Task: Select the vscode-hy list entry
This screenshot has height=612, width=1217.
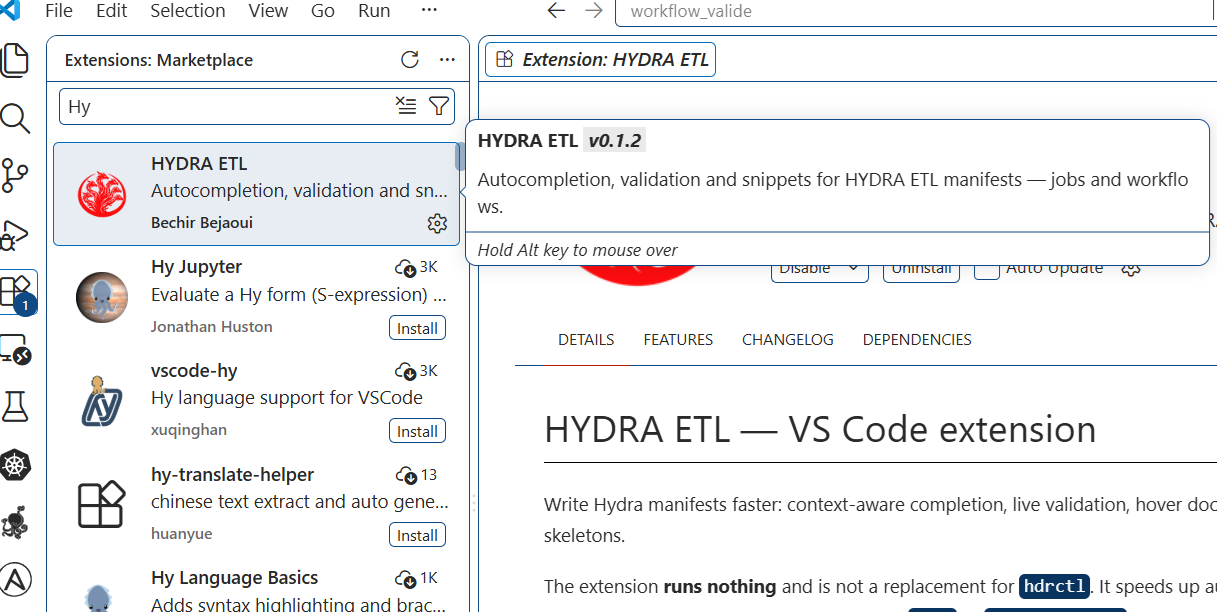Action: [256, 401]
